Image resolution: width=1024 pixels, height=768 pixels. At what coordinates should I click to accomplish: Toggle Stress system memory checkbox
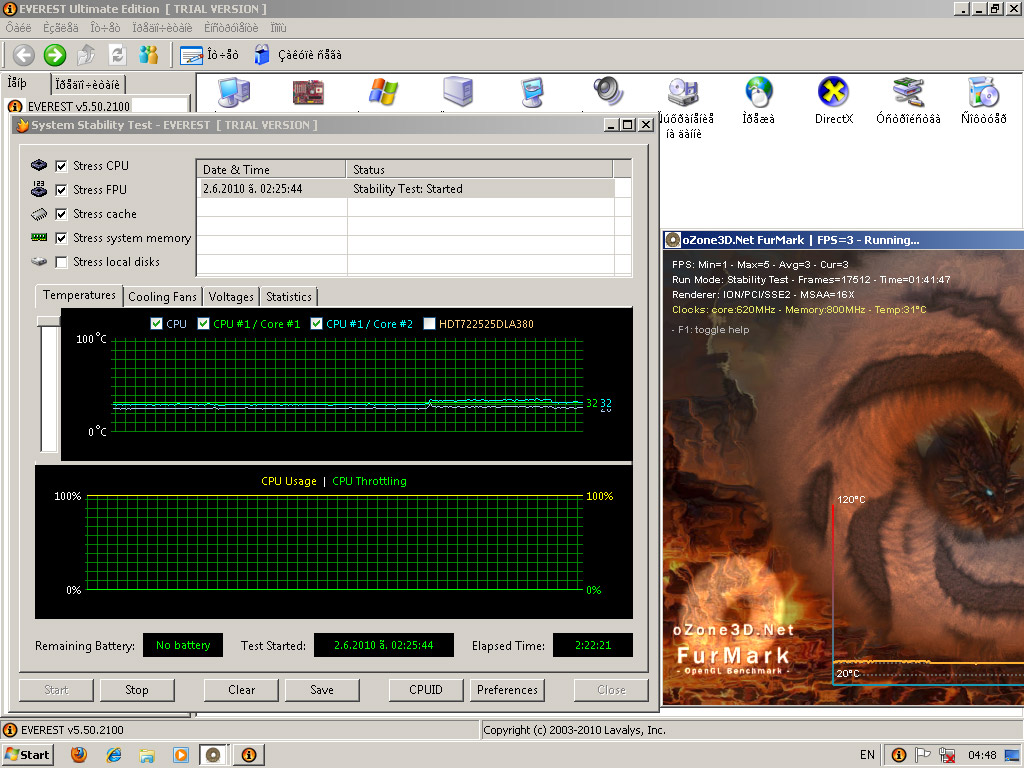(x=61, y=238)
